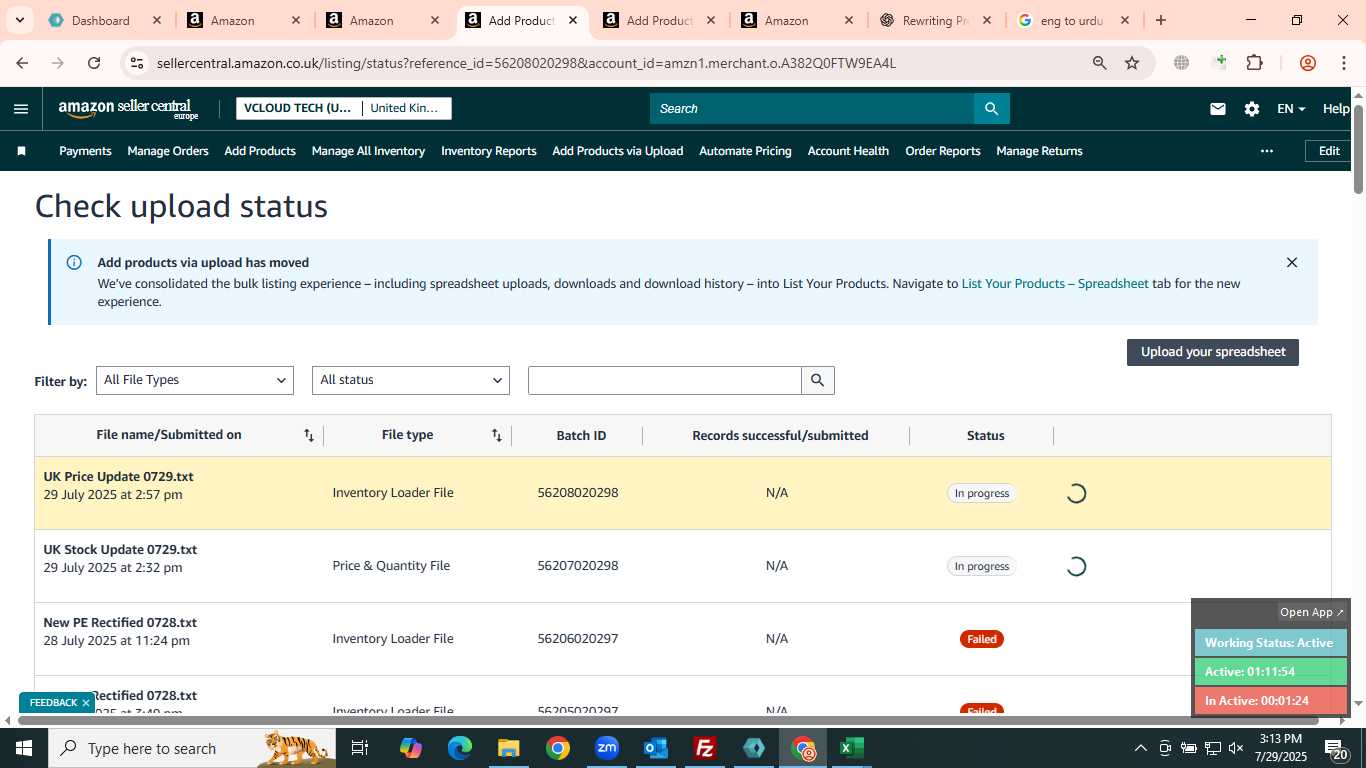
Task: Click the filter text input field
Action: coord(665,380)
